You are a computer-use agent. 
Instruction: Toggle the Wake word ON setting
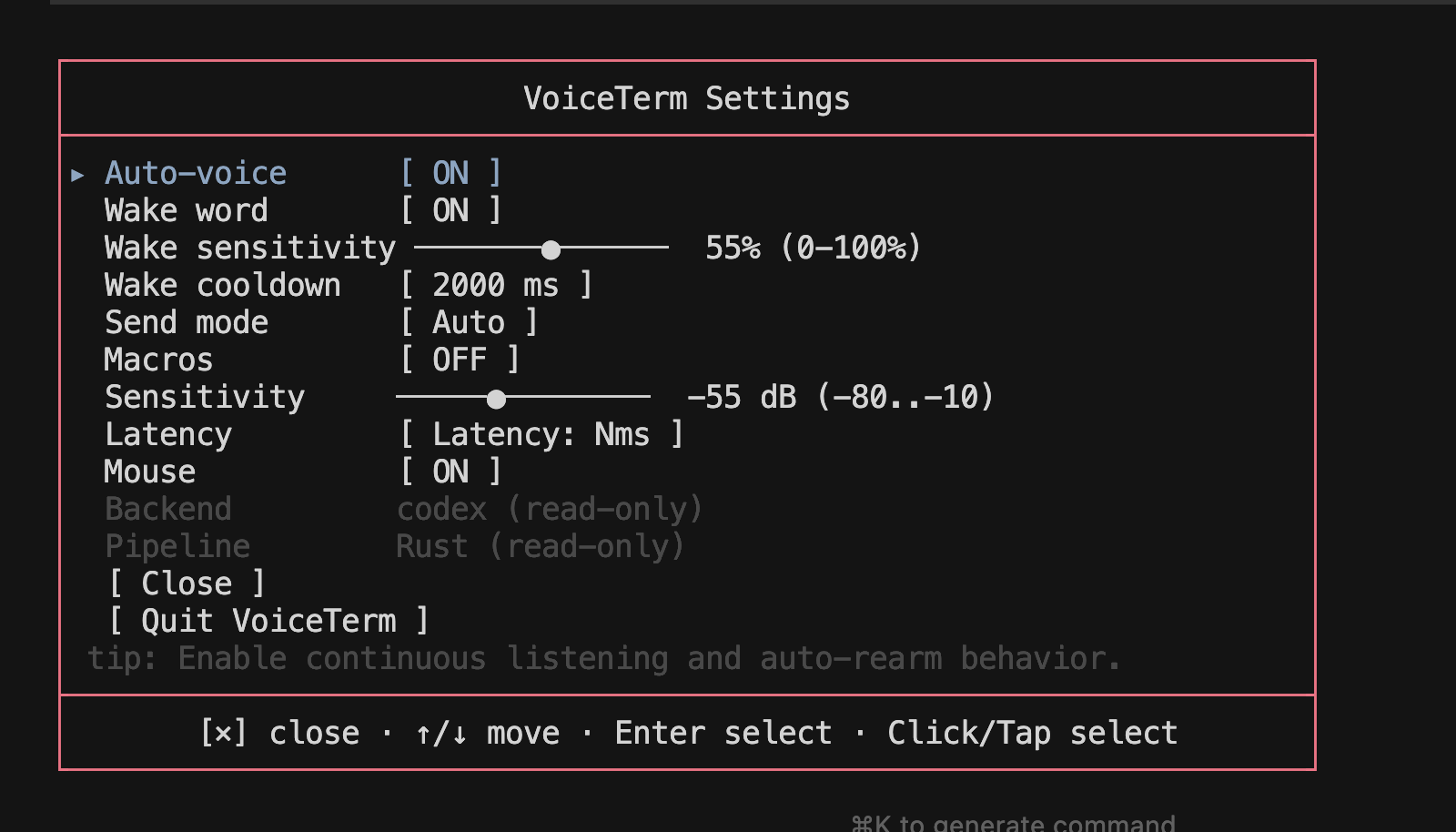point(451,210)
